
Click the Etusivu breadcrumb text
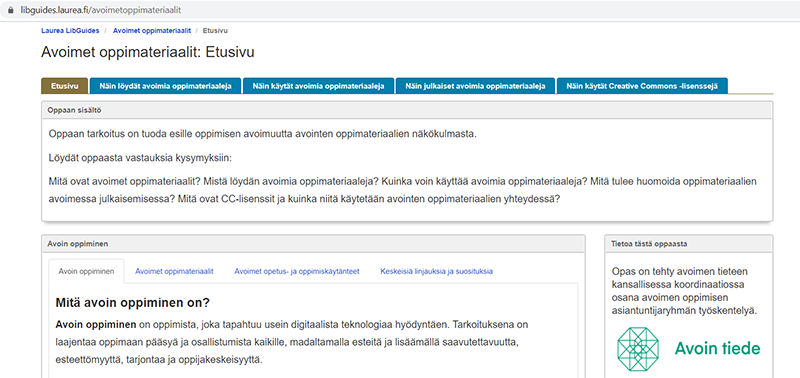pyautogui.click(x=215, y=31)
